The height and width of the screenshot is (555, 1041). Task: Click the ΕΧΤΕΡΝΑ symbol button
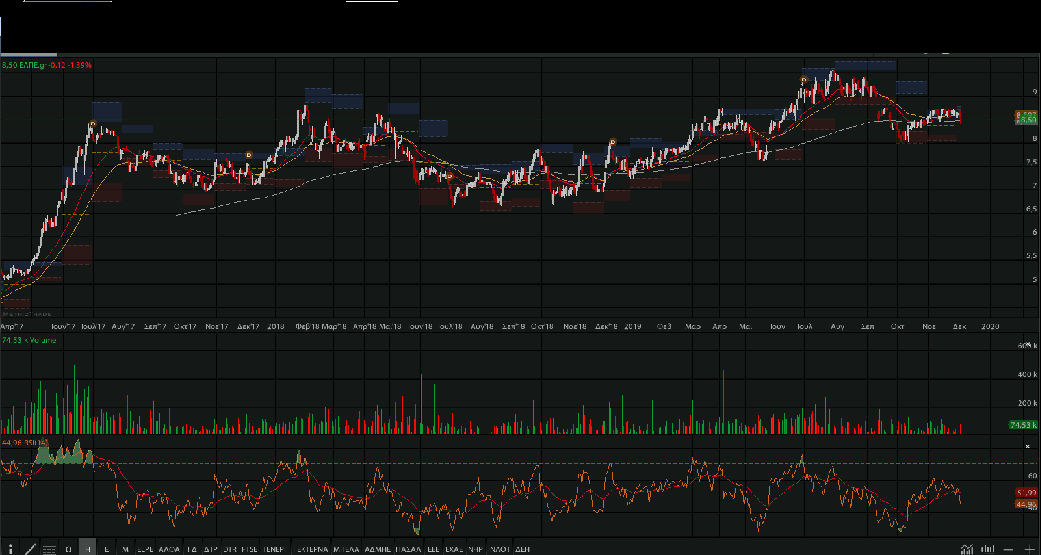coord(311,549)
